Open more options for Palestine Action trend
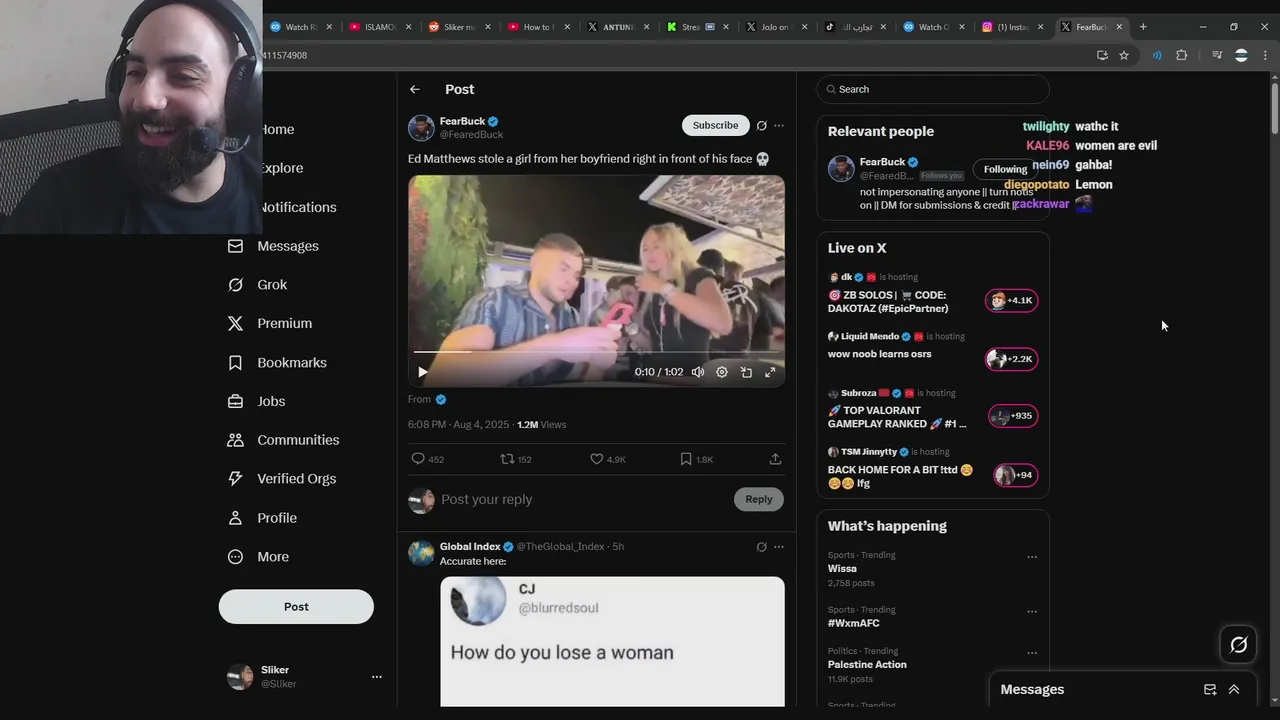Image resolution: width=1280 pixels, height=720 pixels. [x=1032, y=653]
